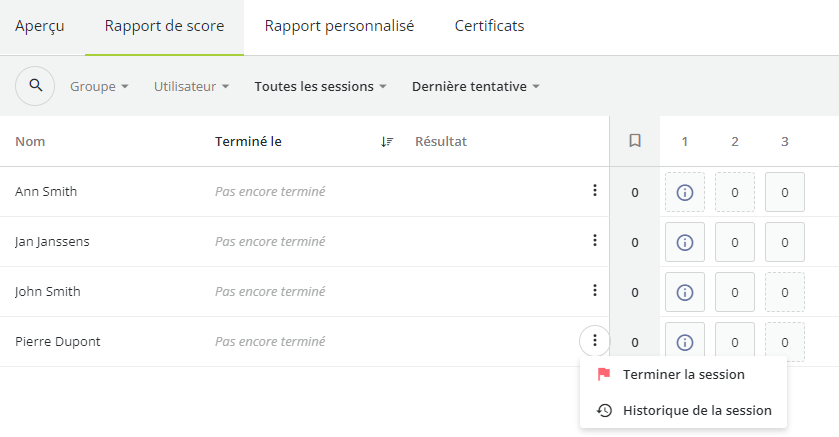Click Pierre Dupont's three-dot menu button

(x=594, y=341)
